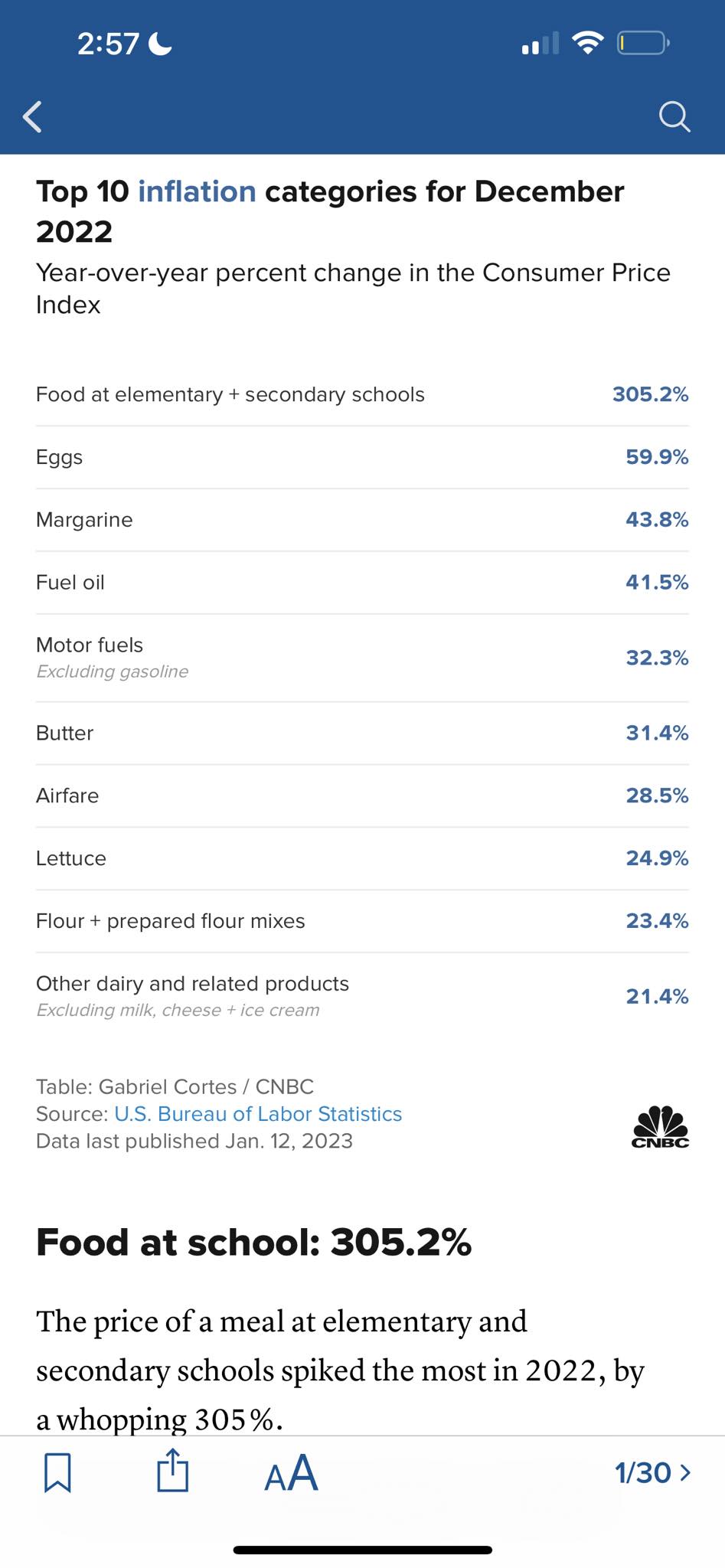The height and width of the screenshot is (1568, 725).
Task: Bookmark this article
Action: point(57,1472)
